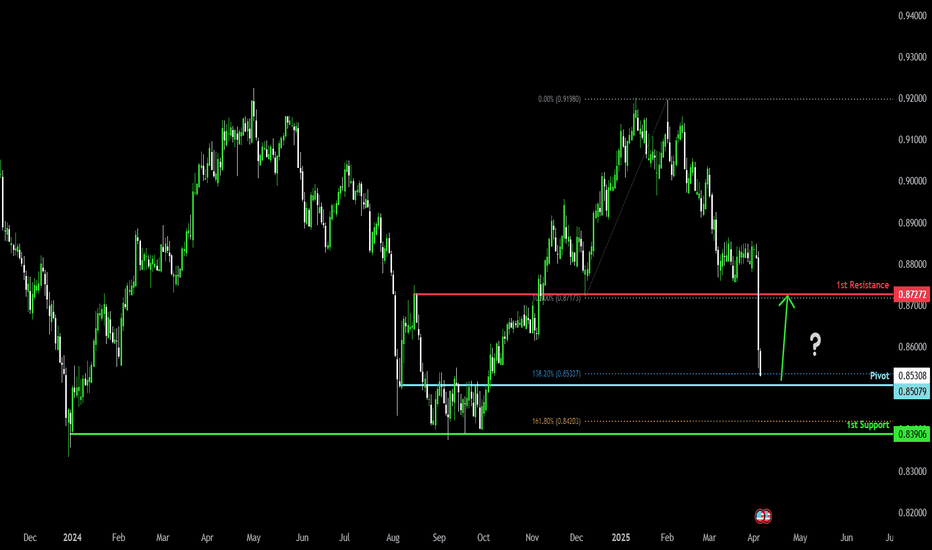This screenshot has width=932, height=550.
Task: Click the 0.93000 price axis label
Action: 912,57
